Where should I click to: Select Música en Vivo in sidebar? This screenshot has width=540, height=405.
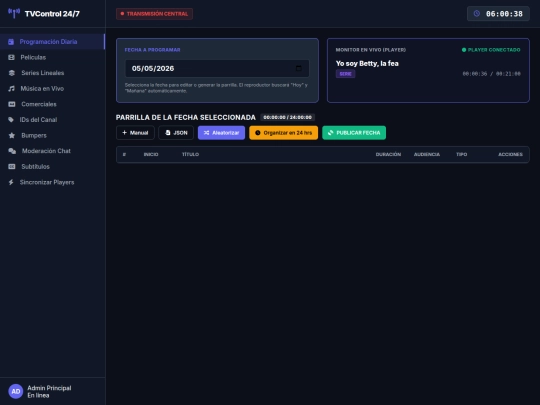point(52,89)
